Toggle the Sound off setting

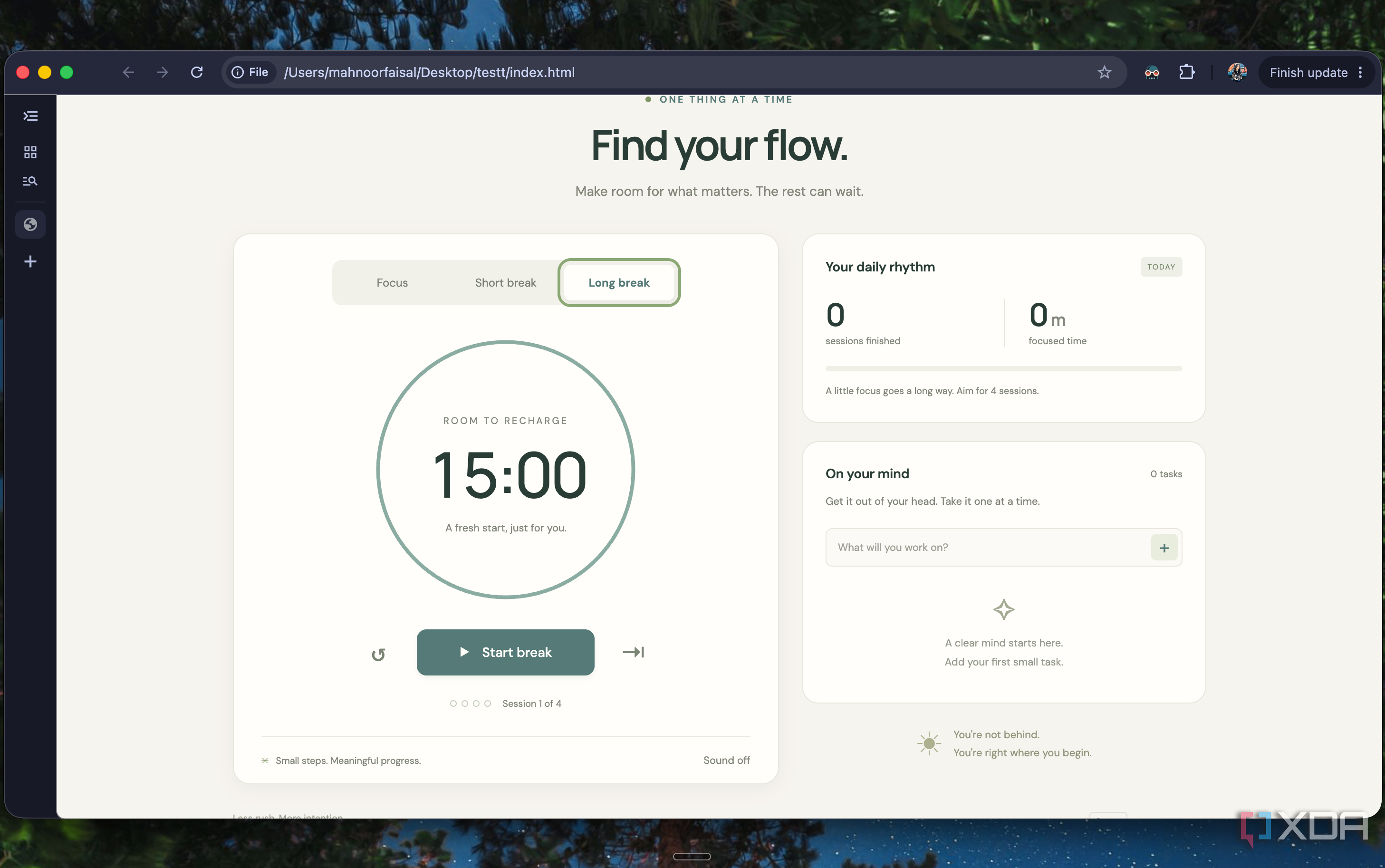[727, 760]
